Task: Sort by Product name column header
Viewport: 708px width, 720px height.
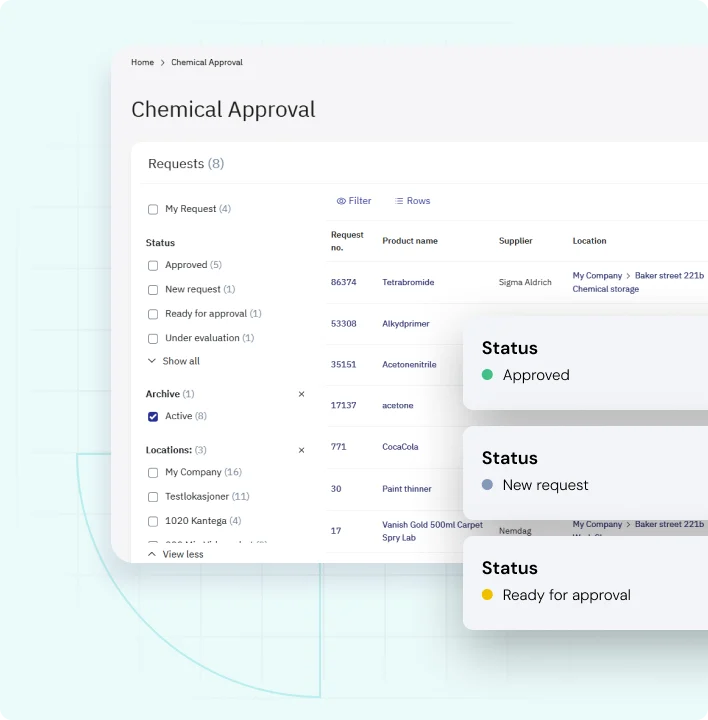Action: point(409,241)
